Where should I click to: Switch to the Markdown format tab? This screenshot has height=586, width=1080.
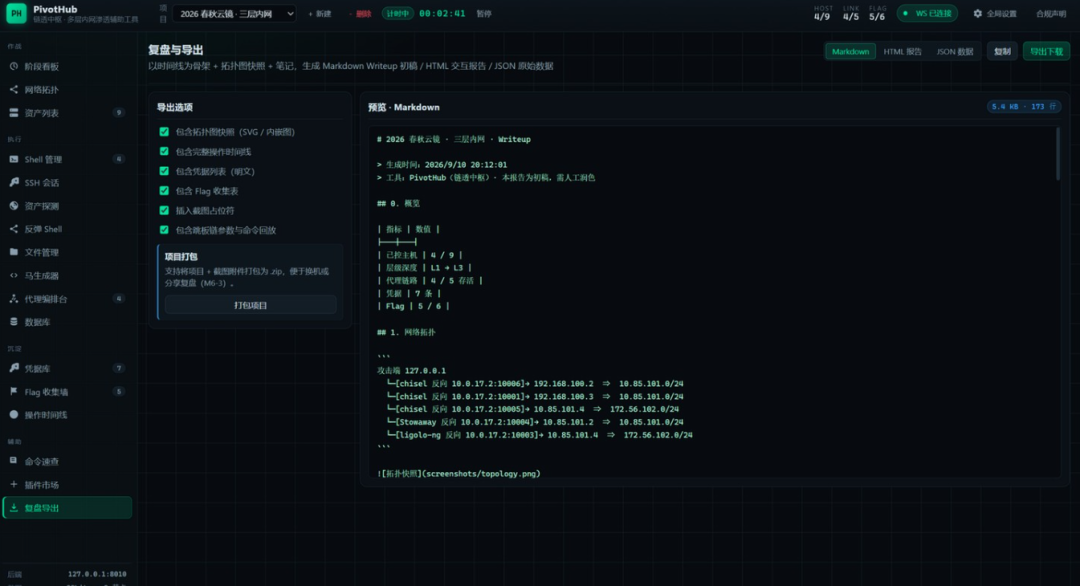point(850,52)
